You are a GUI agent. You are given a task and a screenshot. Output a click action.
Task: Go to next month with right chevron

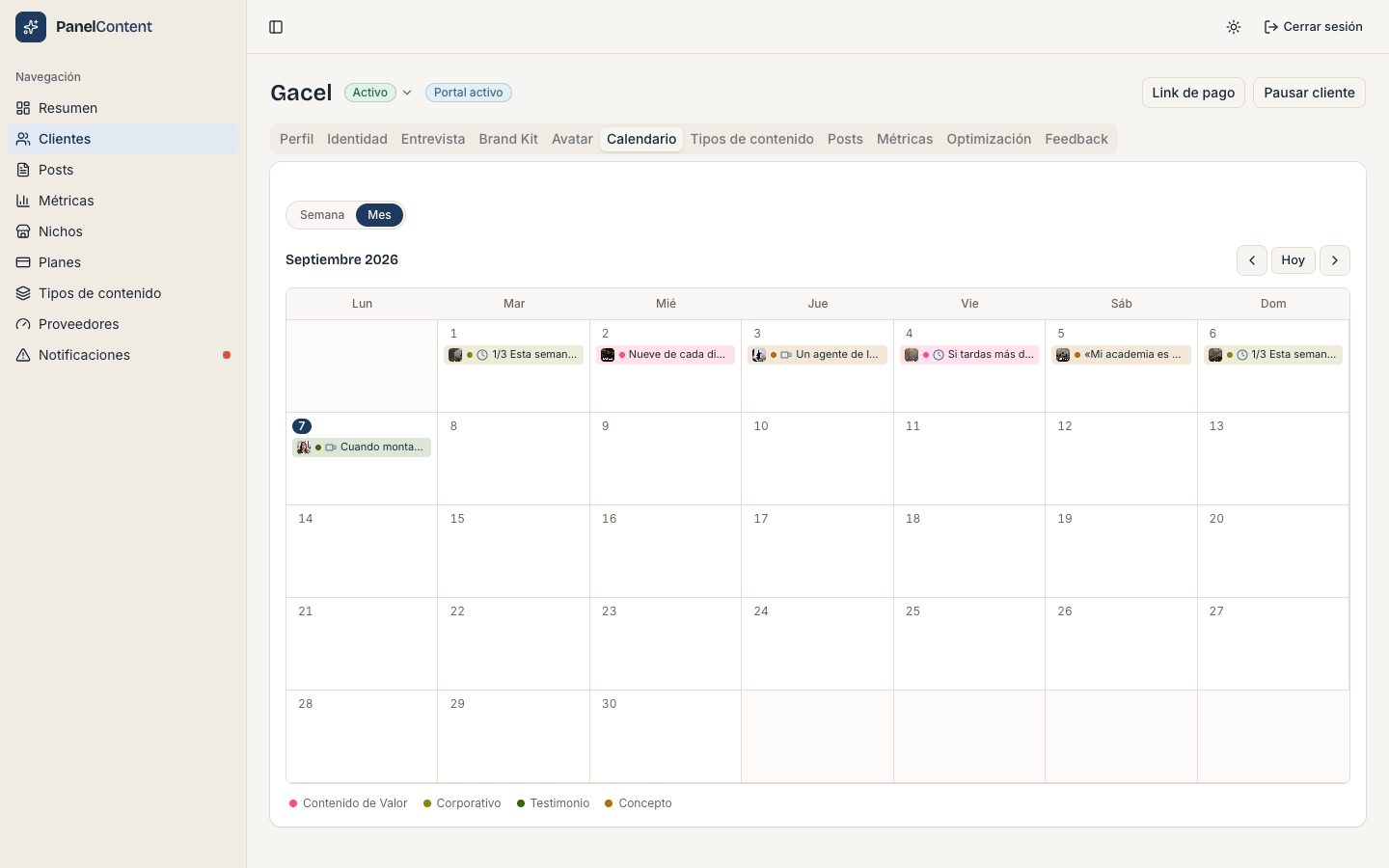tap(1335, 260)
